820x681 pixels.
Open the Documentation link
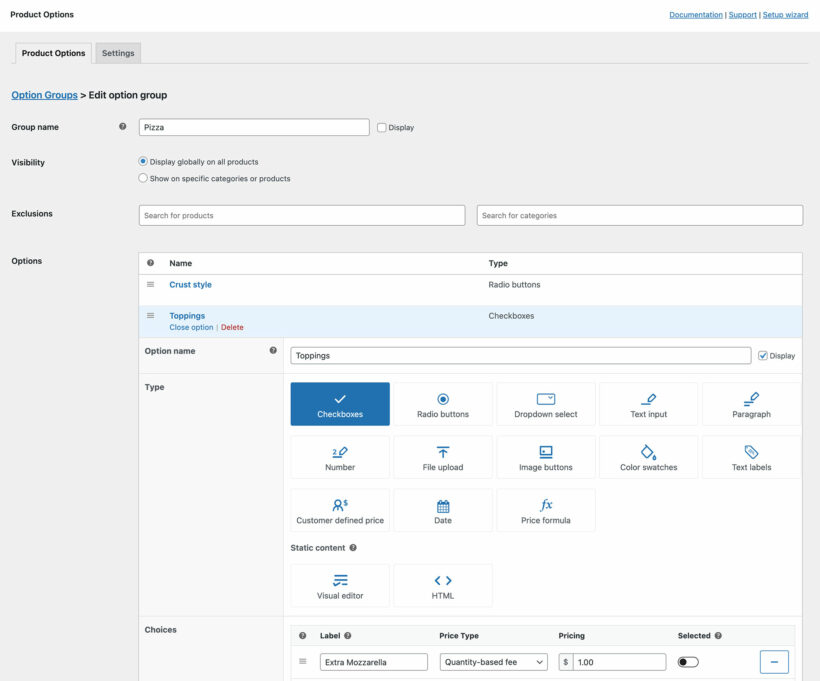coord(698,14)
